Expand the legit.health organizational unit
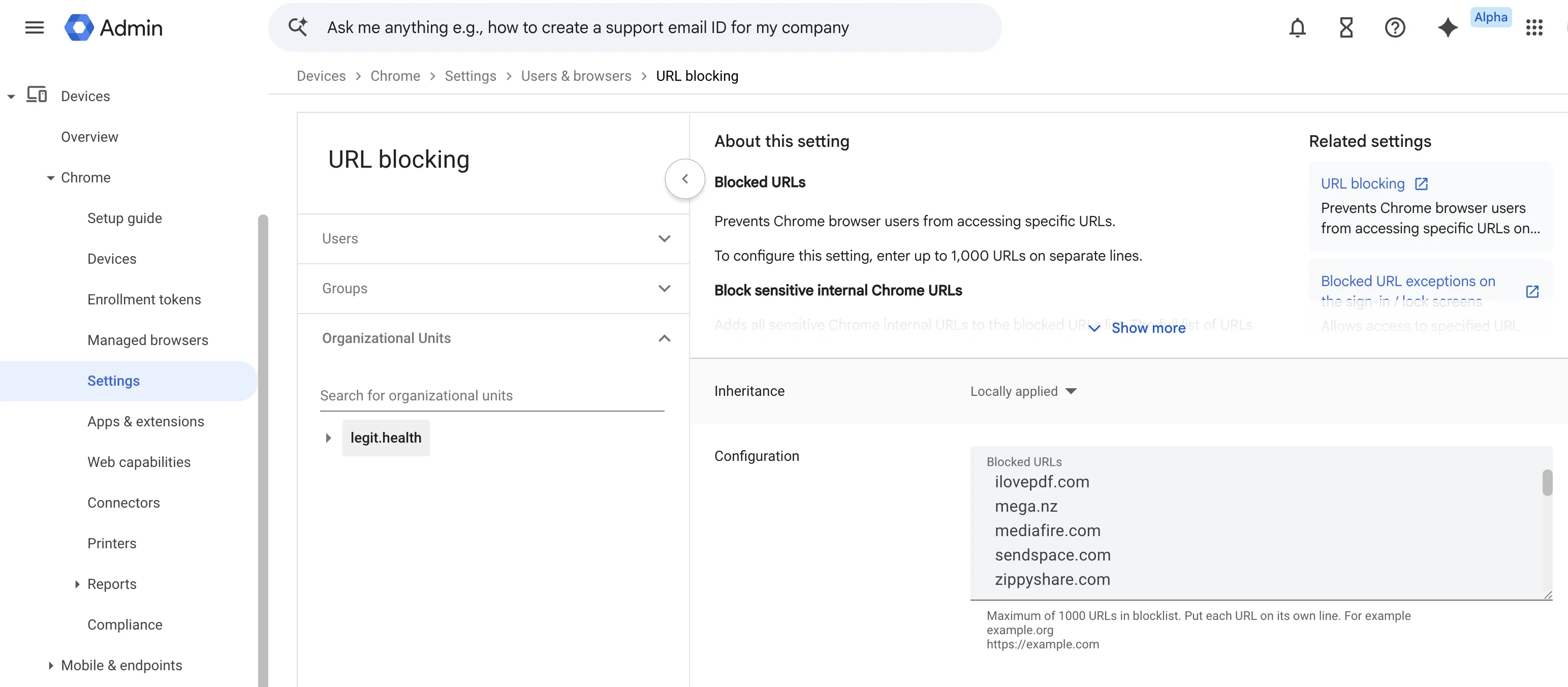The width and height of the screenshot is (1568, 687). [329, 438]
